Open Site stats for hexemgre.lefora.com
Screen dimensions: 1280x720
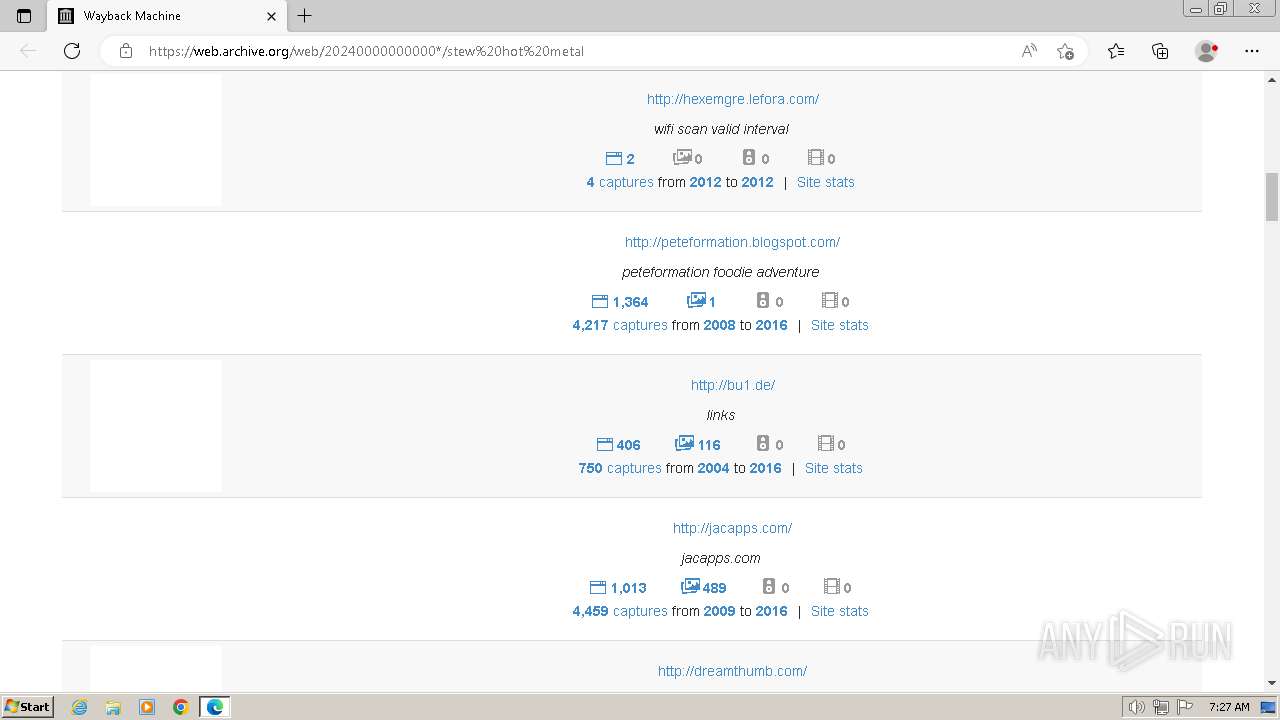tap(826, 182)
